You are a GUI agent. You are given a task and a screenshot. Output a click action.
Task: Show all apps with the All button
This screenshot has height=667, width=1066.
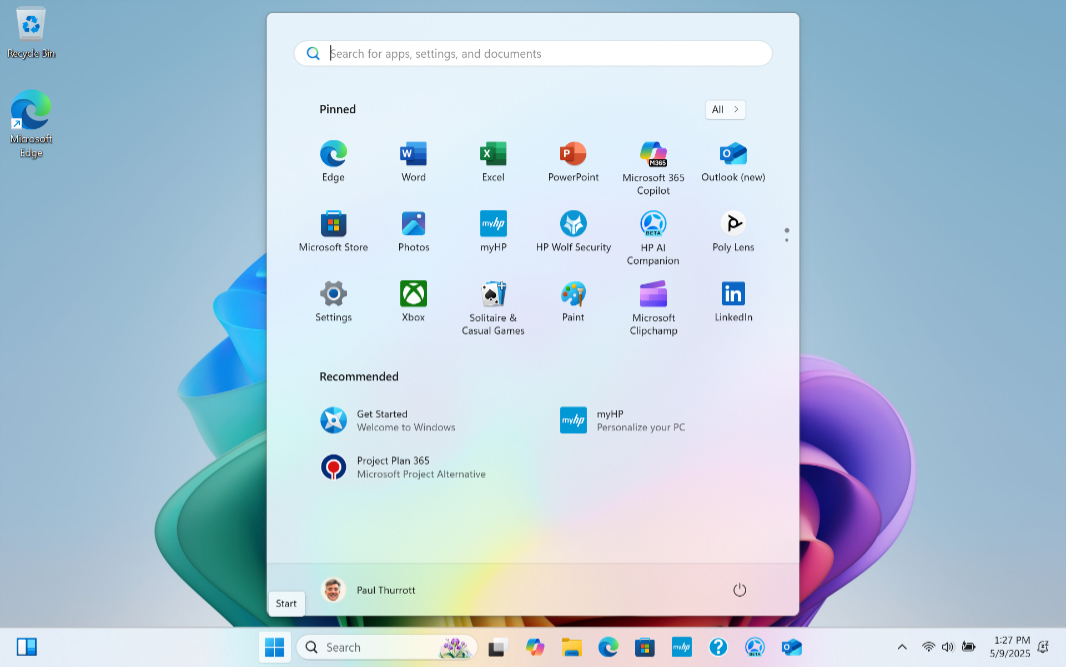tap(725, 110)
